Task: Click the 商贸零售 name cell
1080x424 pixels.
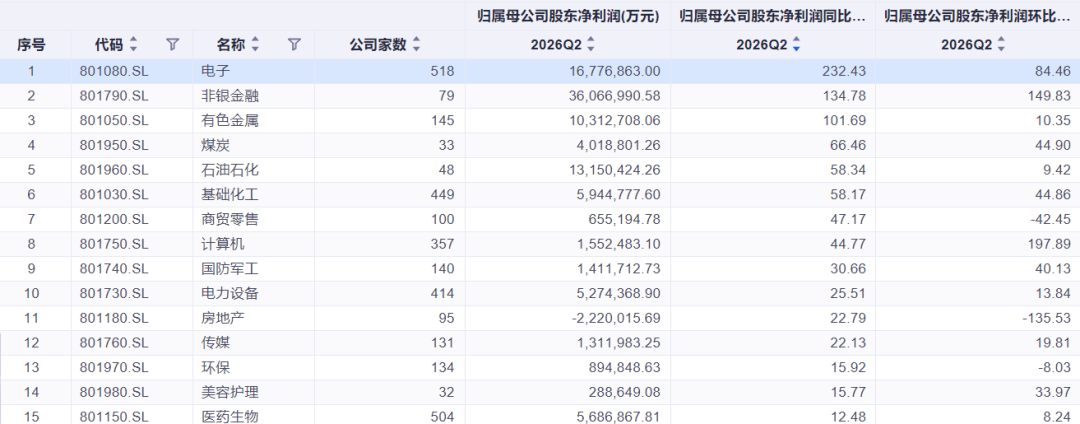Action: 230,220
